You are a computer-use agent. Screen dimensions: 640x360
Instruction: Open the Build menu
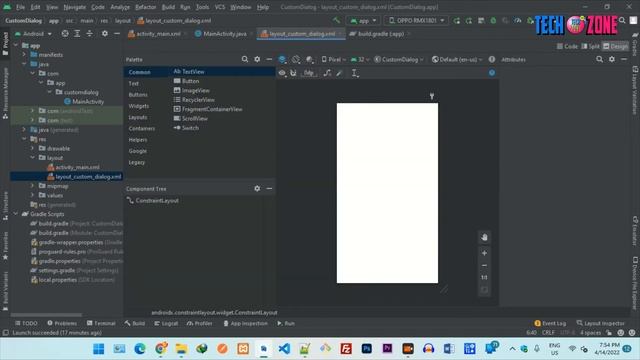[x=168, y=7]
